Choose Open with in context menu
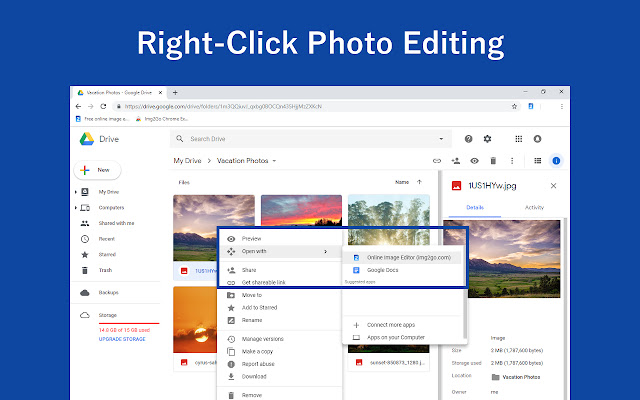 pos(280,251)
